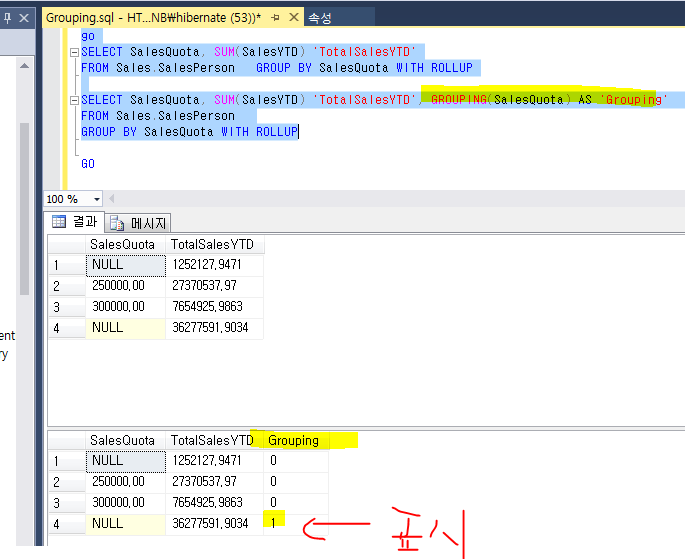This screenshot has height=559, width=685.
Task: Select 1252127,9471 cell in first grid
Action: point(214,265)
